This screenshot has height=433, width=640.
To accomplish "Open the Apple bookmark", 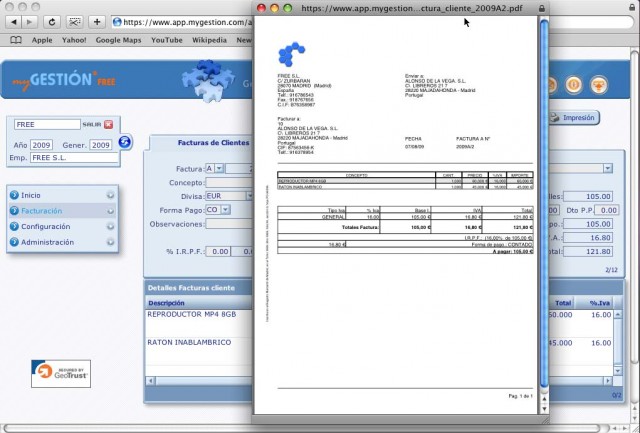I will click(42, 40).
